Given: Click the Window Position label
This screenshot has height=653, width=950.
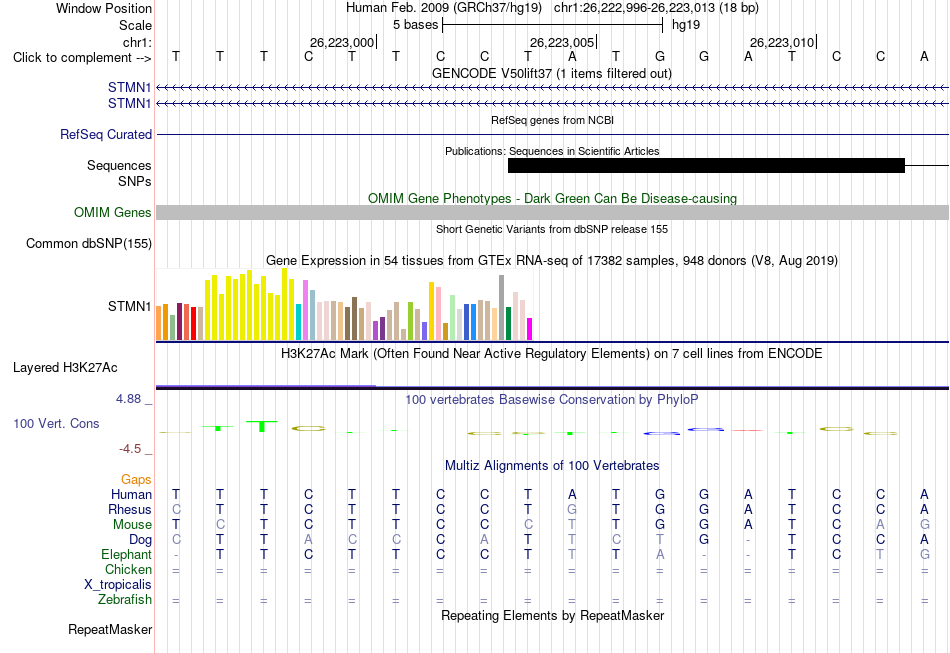Looking at the screenshot, I should point(104,8).
